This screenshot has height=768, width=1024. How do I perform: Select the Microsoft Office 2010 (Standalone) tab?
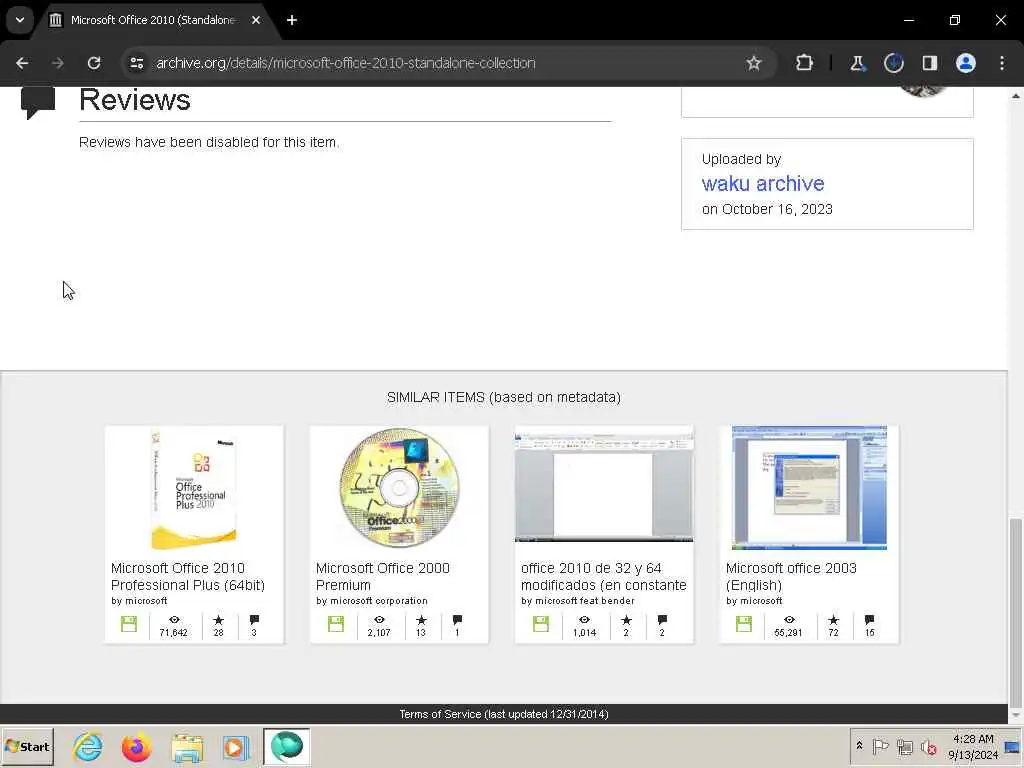pyautogui.click(x=155, y=20)
